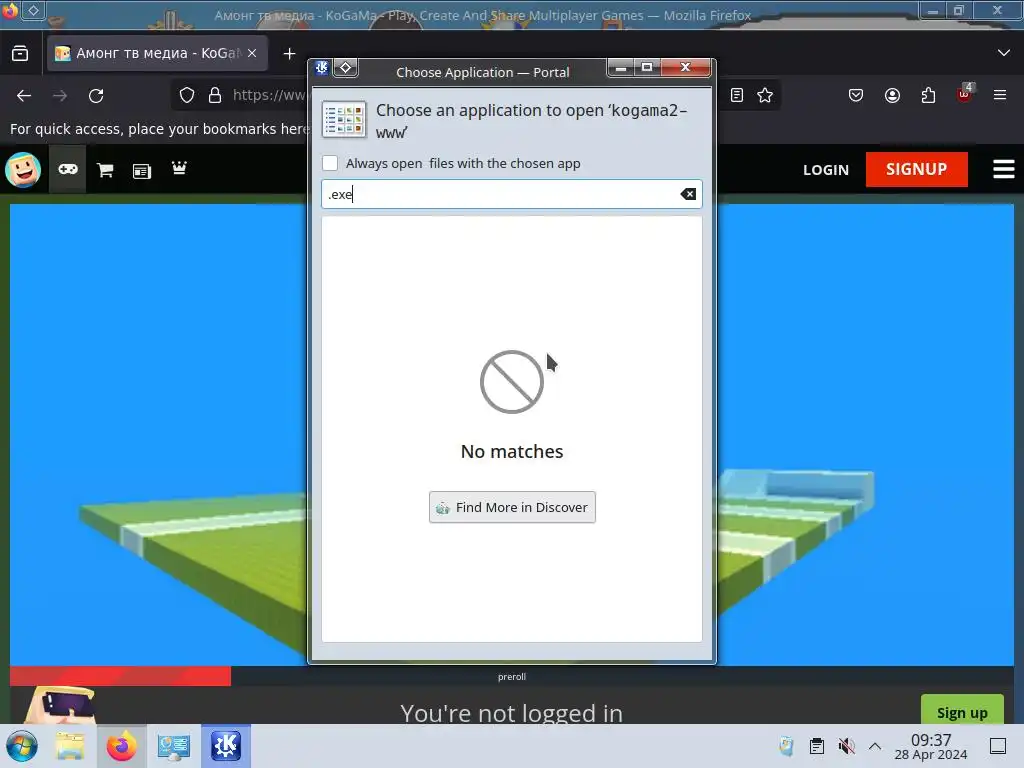Click the muted volume tray icon
The width and height of the screenshot is (1024, 768).
click(846, 746)
